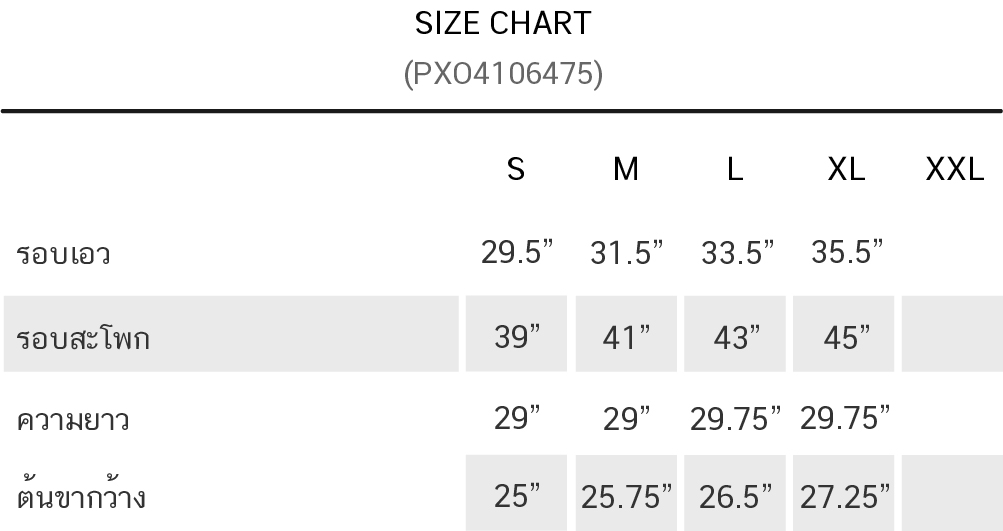Click the L size column header
This screenshot has width=1003, height=531.
(x=735, y=169)
